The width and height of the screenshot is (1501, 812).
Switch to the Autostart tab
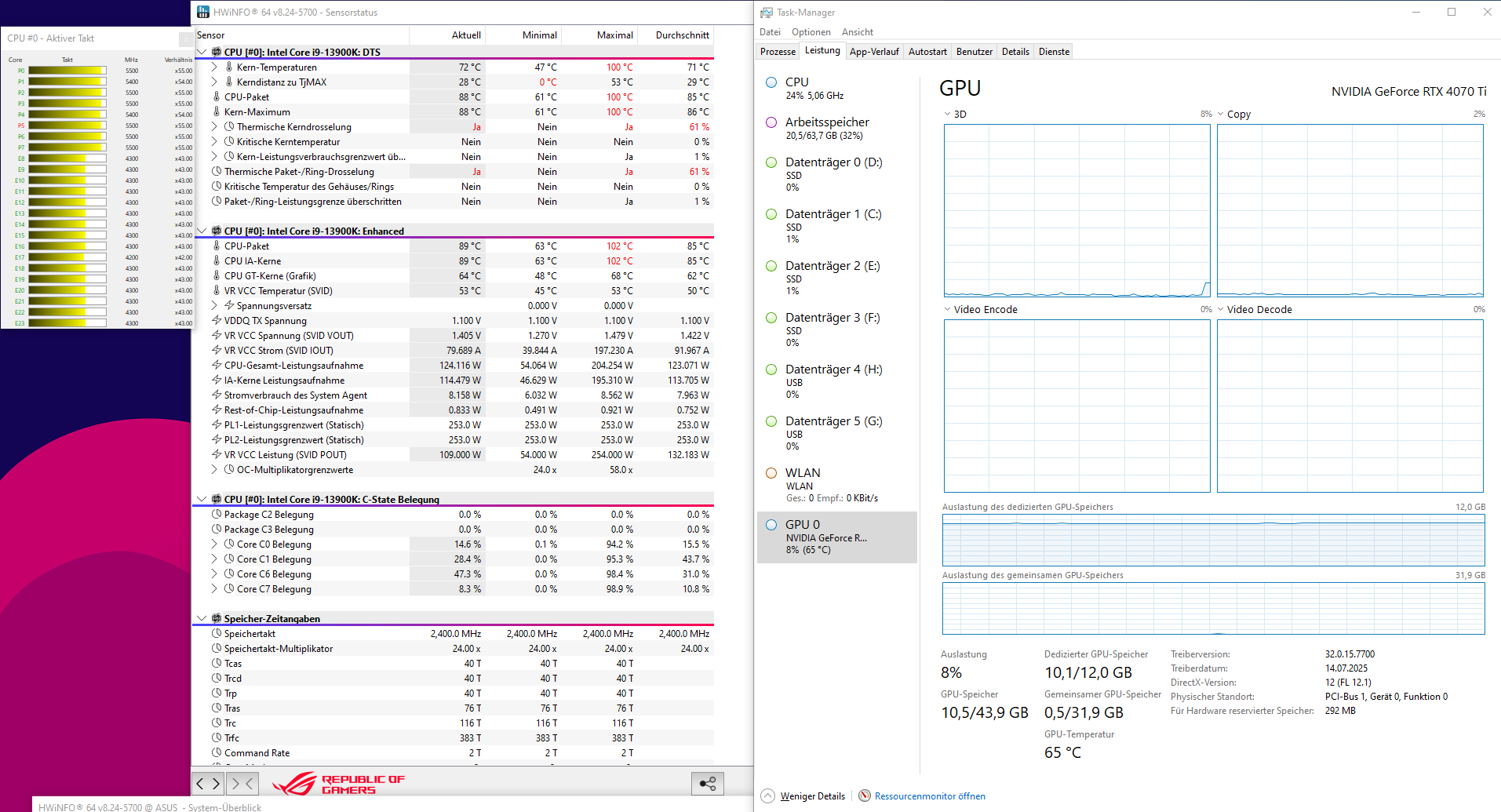pos(927,52)
